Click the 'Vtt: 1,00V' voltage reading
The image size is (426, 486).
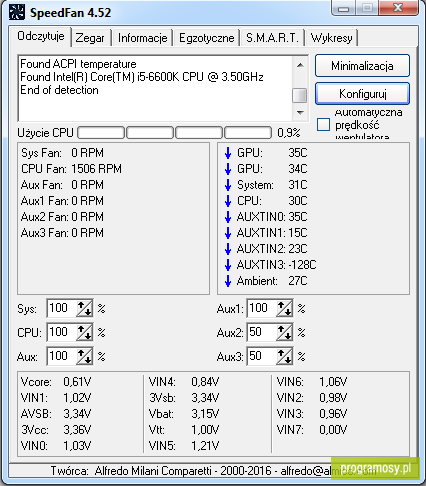coord(184,430)
